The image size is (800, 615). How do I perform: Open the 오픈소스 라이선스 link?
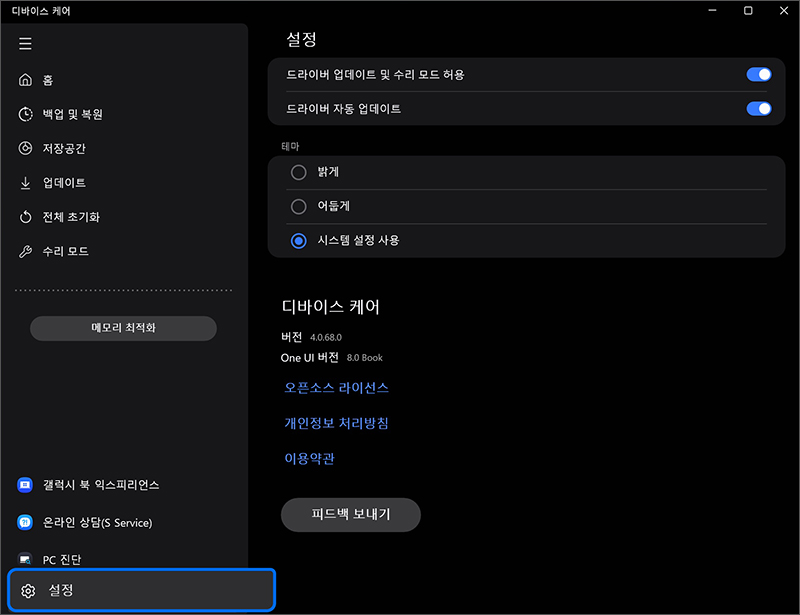tap(335, 388)
